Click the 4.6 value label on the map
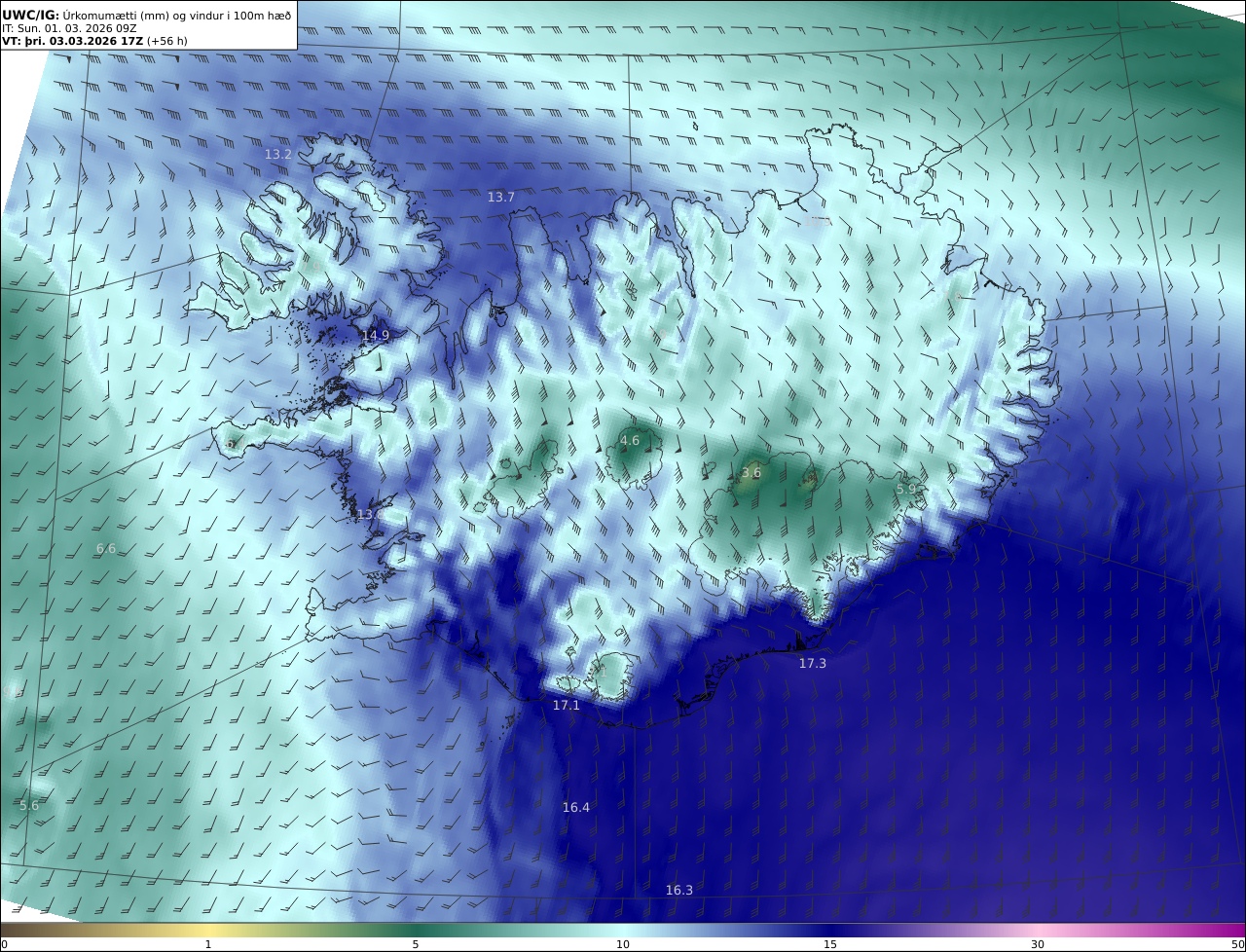1246x952 pixels. click(630, 440)
